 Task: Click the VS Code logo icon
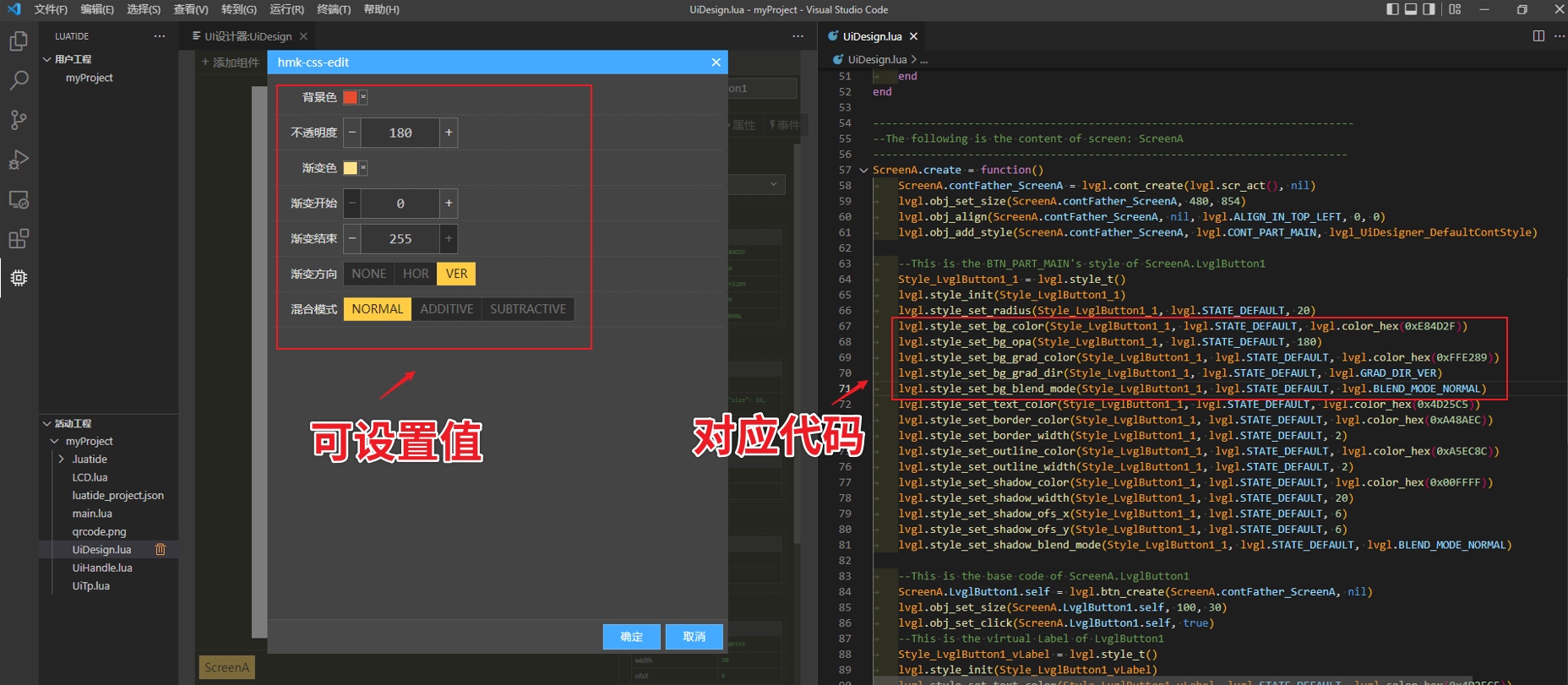[14, 9]
